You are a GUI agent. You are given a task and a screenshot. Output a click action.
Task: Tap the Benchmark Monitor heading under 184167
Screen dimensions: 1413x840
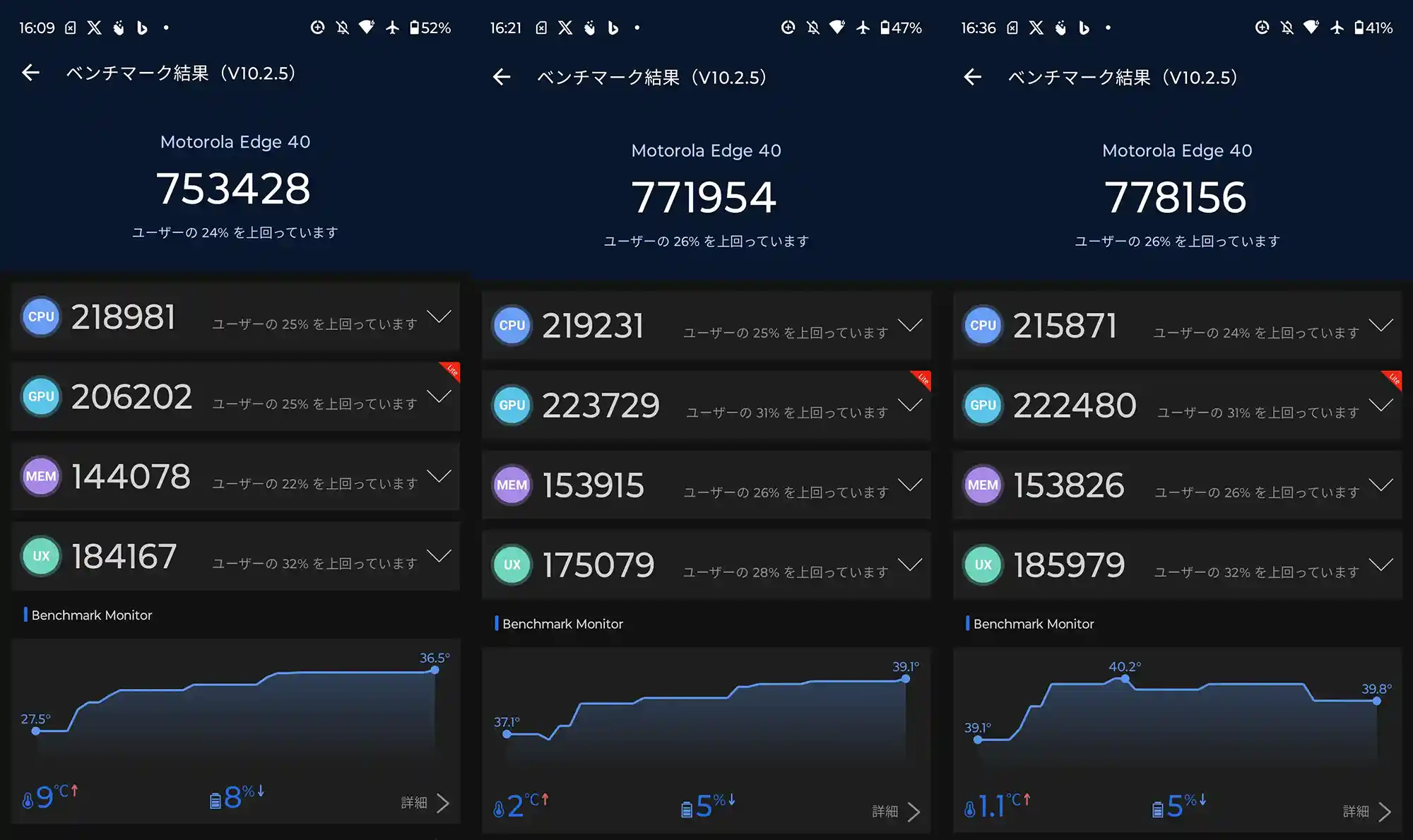pyautogui.click(x=92, y=615)
